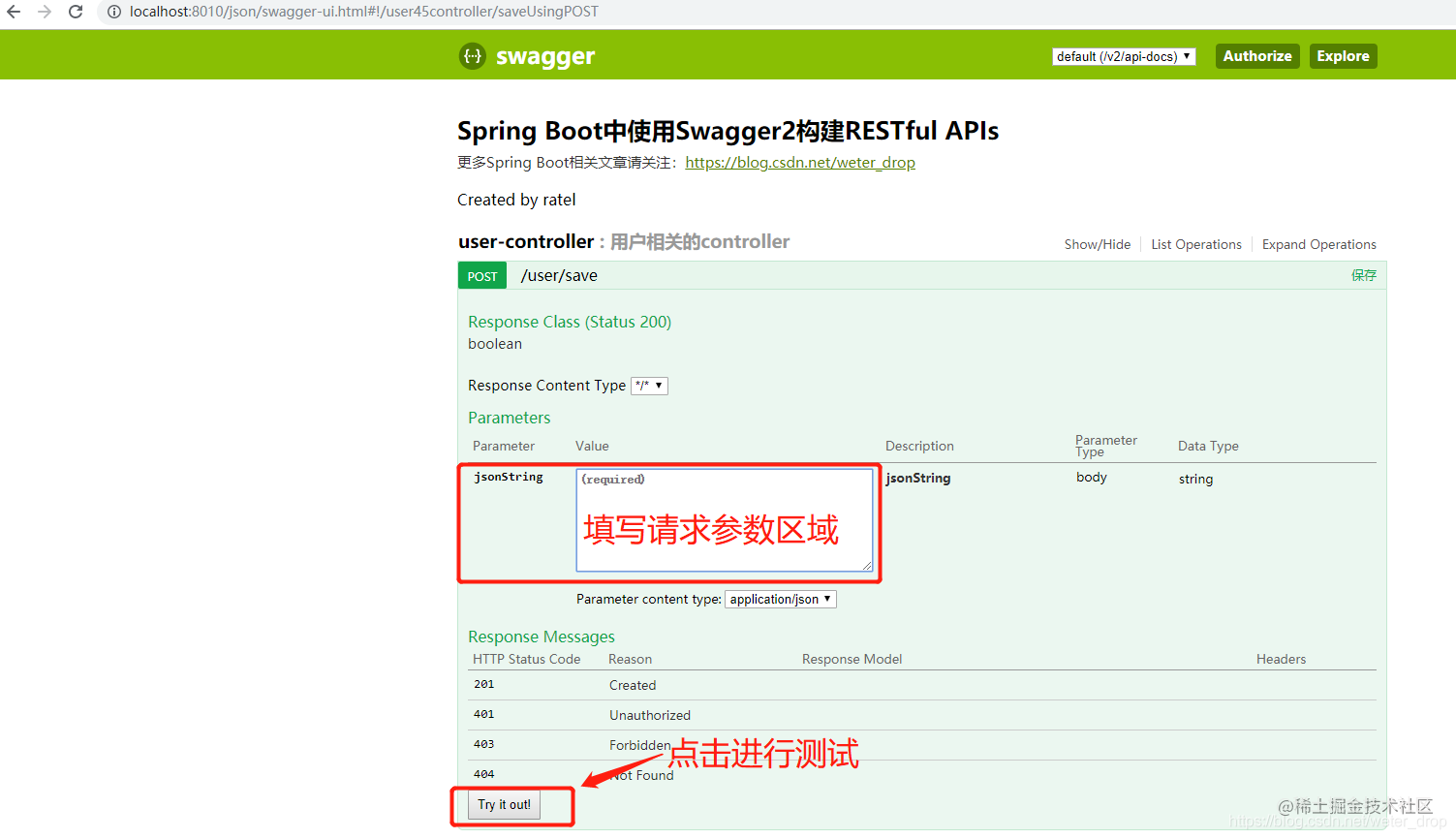
Task: Open the Response Content Type dropdown
Action: pos(650,385)
